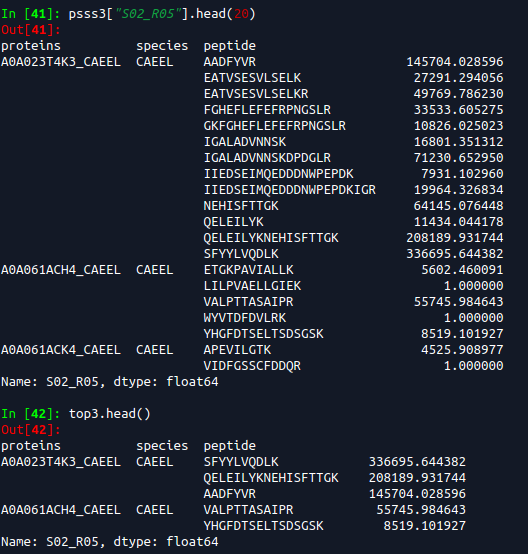
Task: Select value 64145.076448 for NEHISFTTGK
Action: click(x=458, y=206)
